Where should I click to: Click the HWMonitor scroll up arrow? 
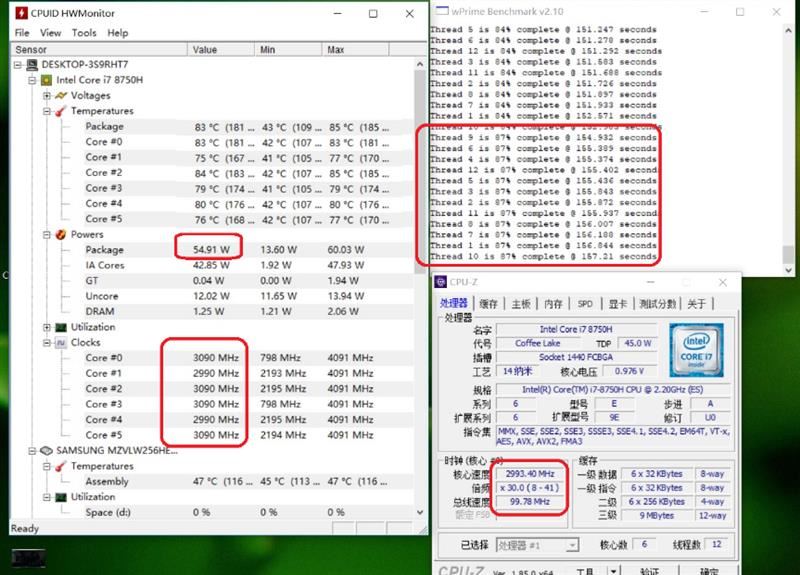point(420,64)
